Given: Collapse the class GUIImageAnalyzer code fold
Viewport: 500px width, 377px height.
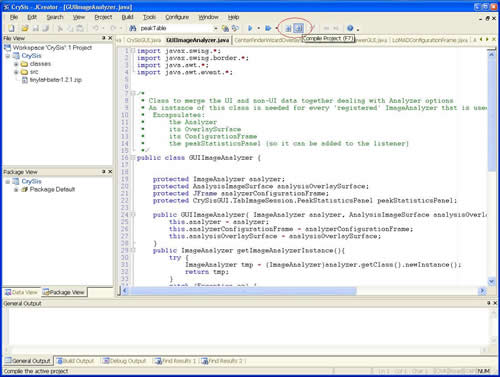Looking at the screenshot, I should coord(133,157).
